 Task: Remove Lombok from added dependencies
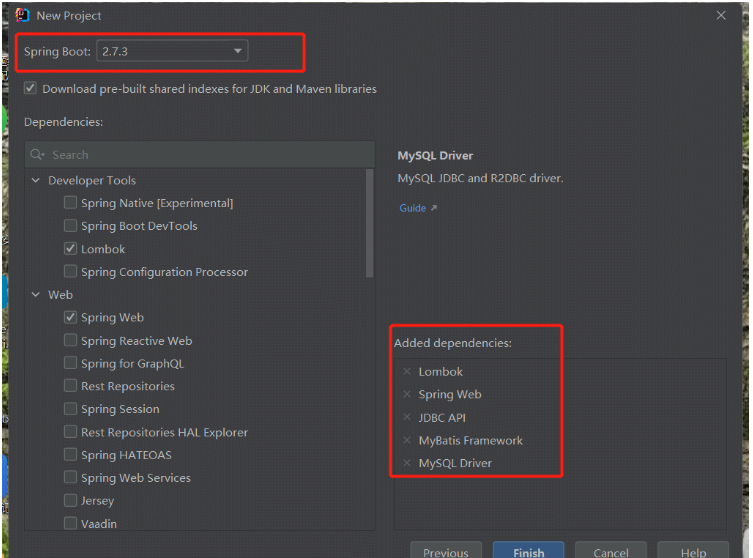(407, 371)
